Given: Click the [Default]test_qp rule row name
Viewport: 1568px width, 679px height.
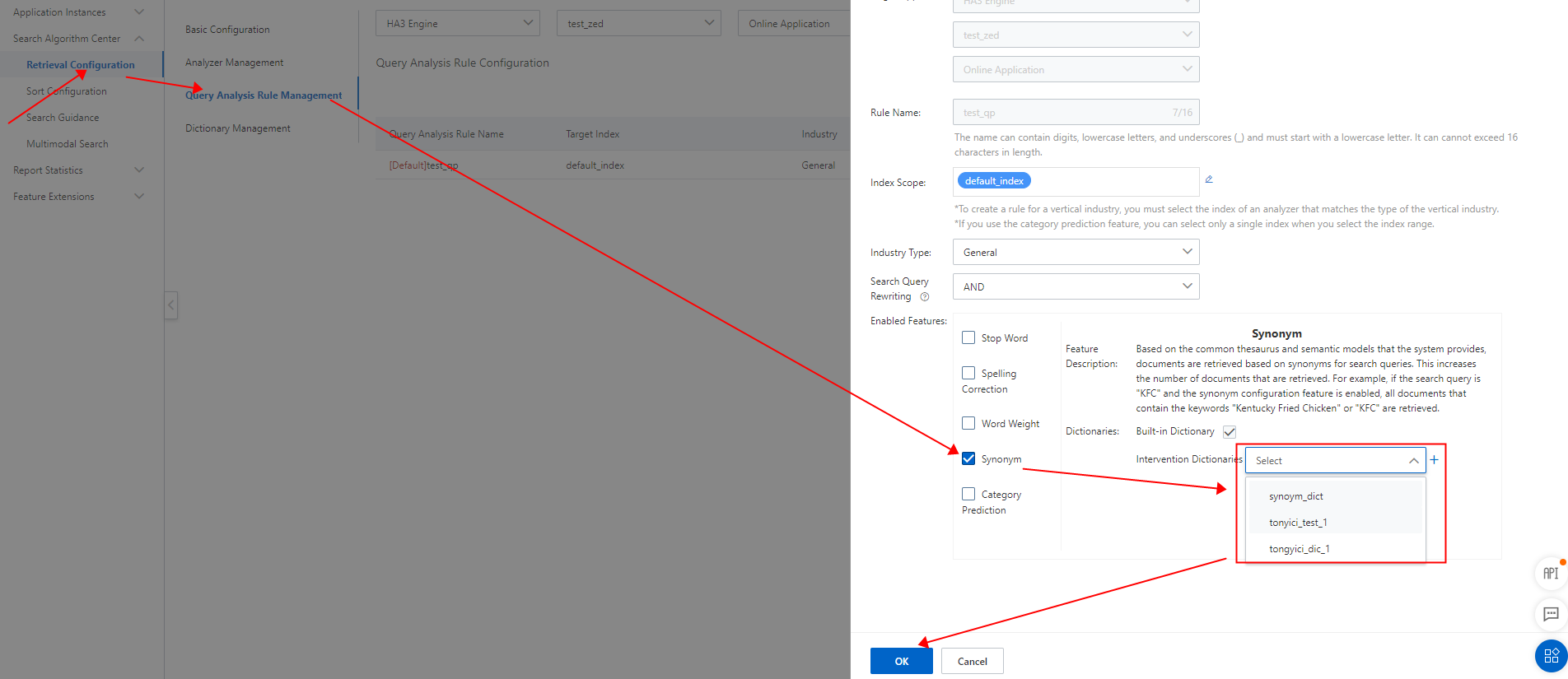Looking at the screenshot, I should 423,165.
